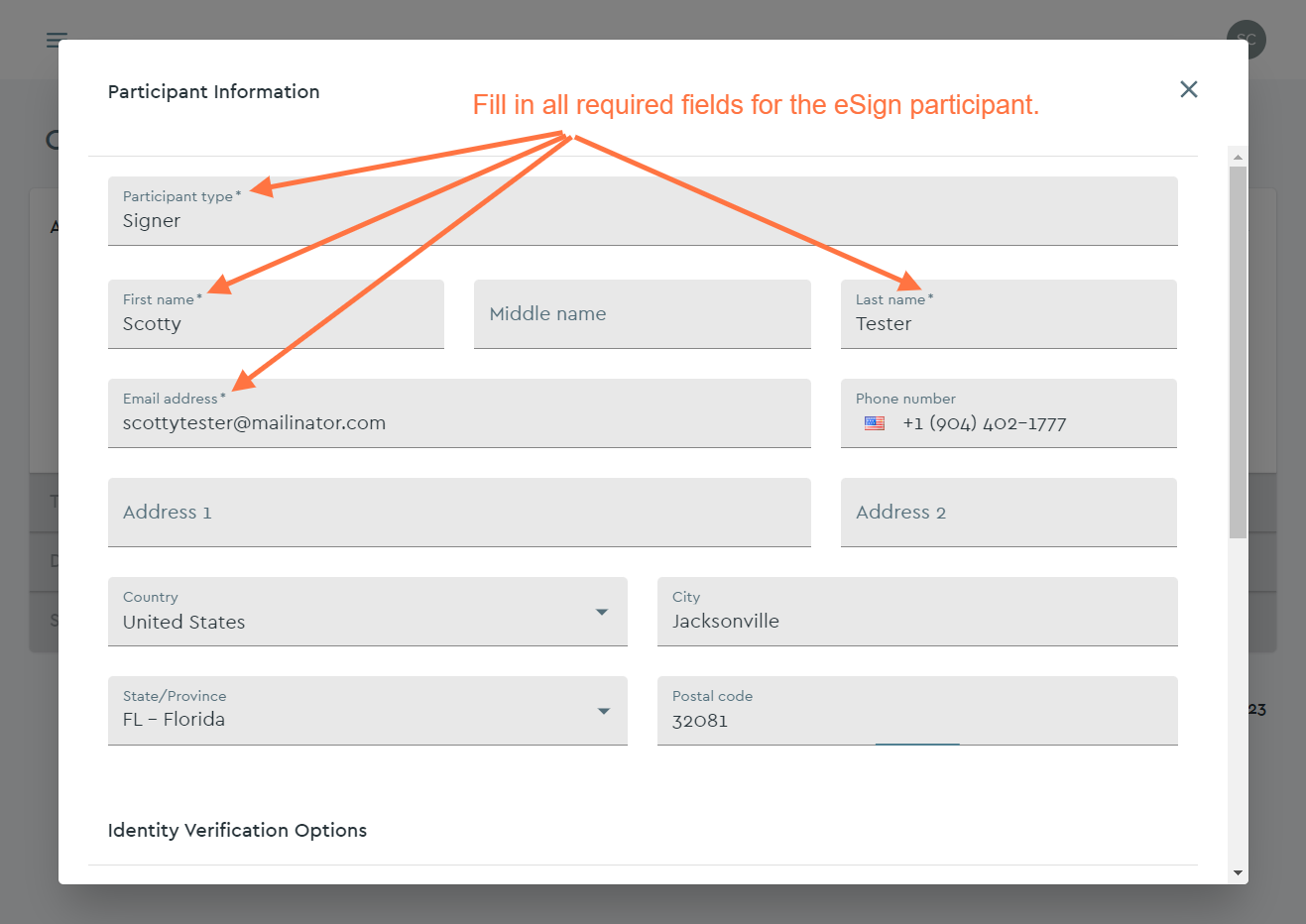Open the hamburger menu icon
Image resolution: width=1306 pixels, height=924 pixels.
57,40
